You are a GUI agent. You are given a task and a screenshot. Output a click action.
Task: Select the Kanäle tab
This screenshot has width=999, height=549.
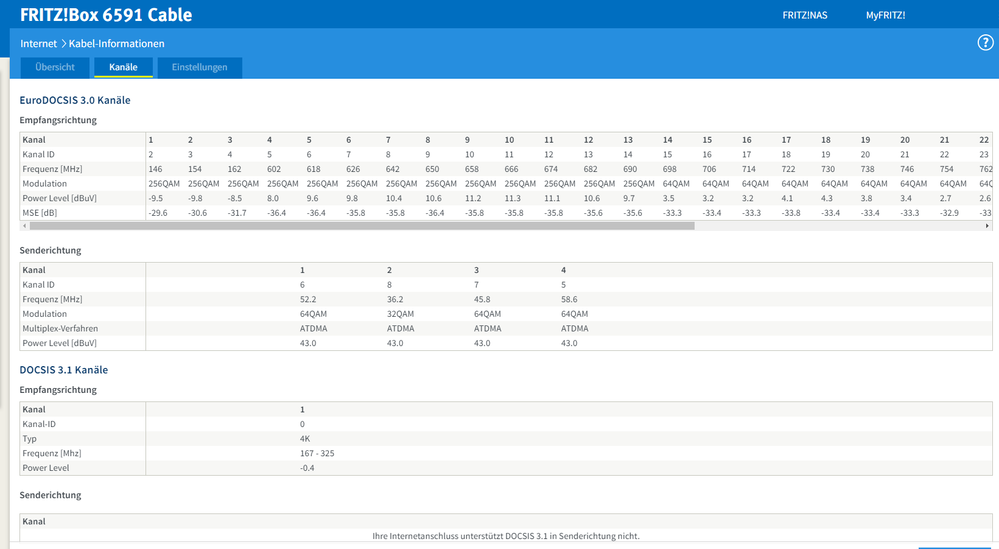coord(123,68)
